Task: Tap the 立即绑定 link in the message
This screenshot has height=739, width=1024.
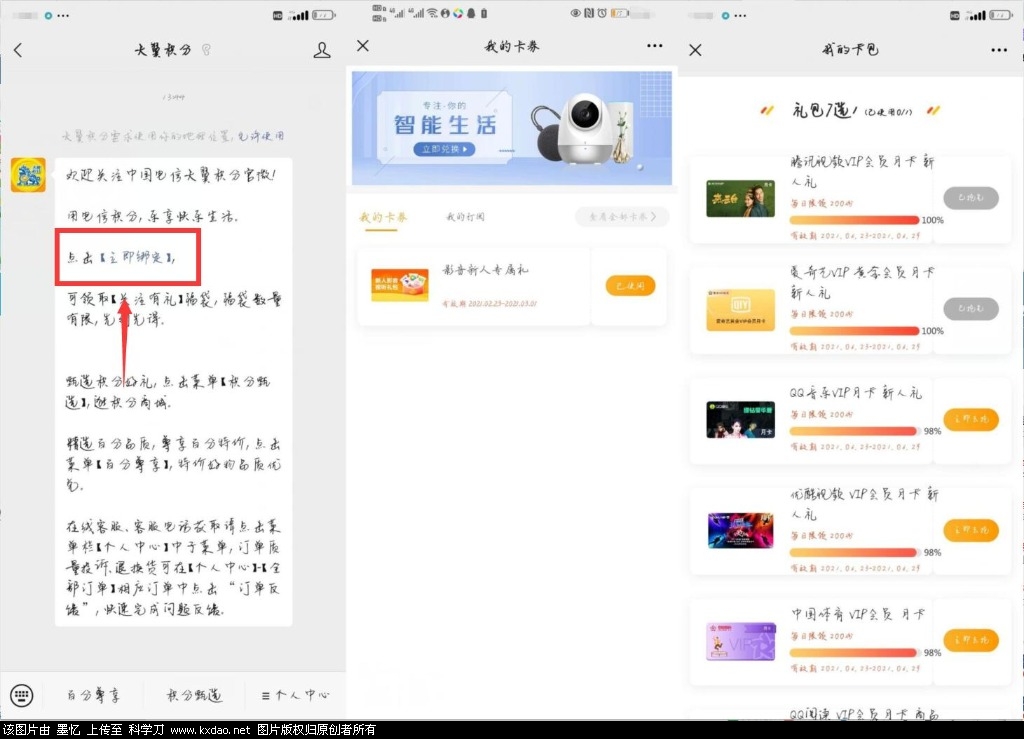Action: 137,257
